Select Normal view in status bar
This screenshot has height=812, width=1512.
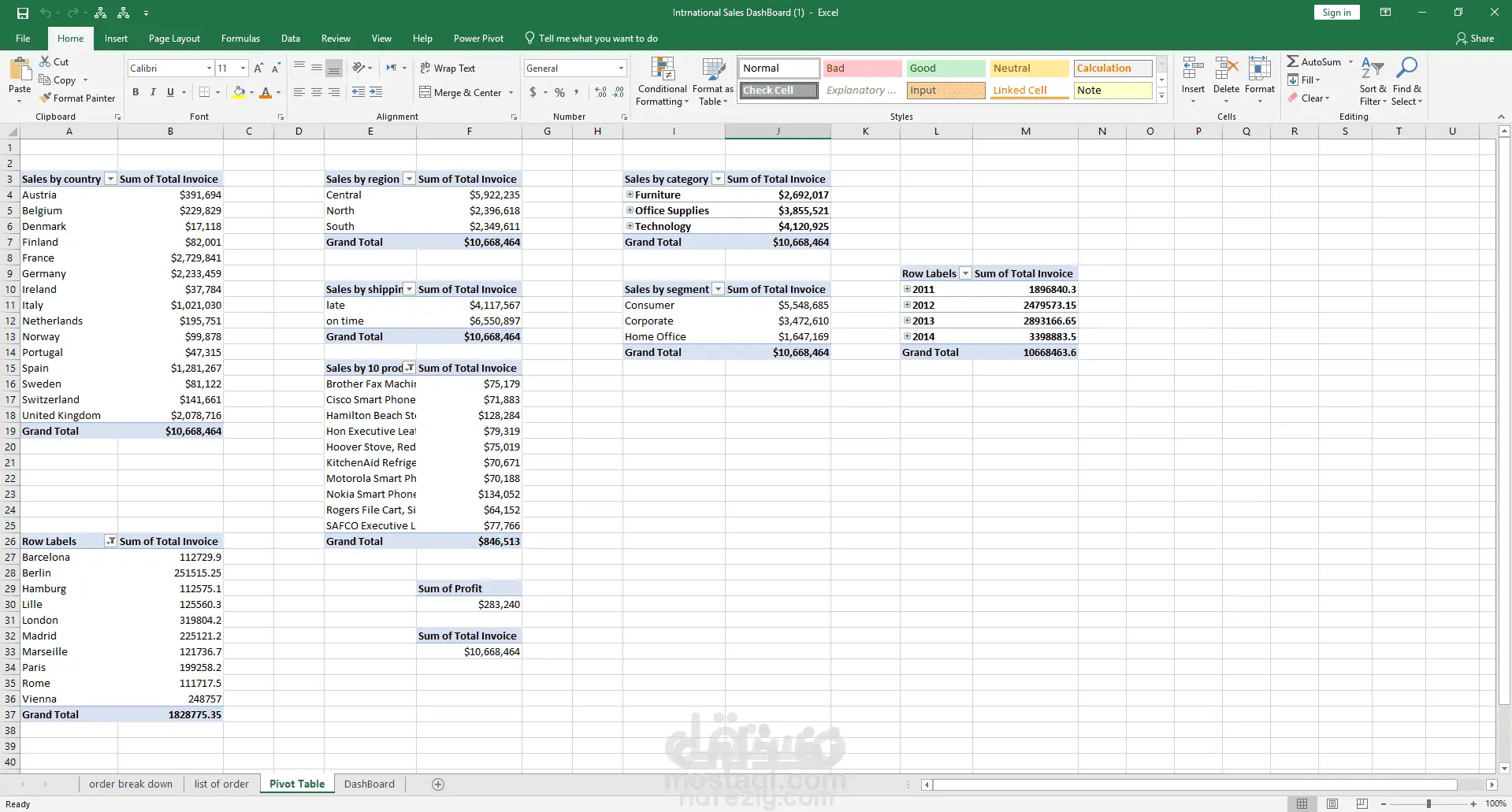1302,804
